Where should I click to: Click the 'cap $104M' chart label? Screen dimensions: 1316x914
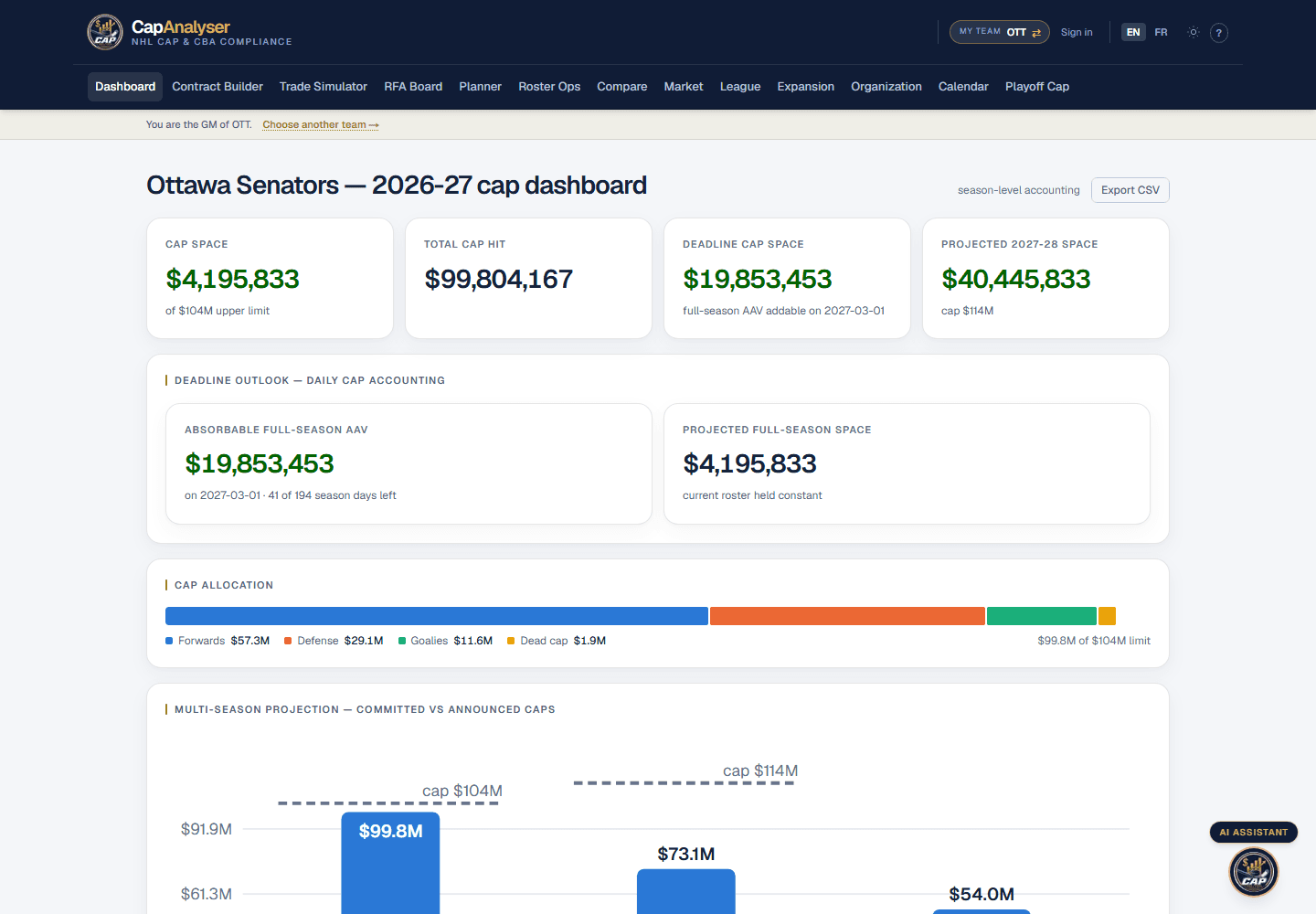462,791
